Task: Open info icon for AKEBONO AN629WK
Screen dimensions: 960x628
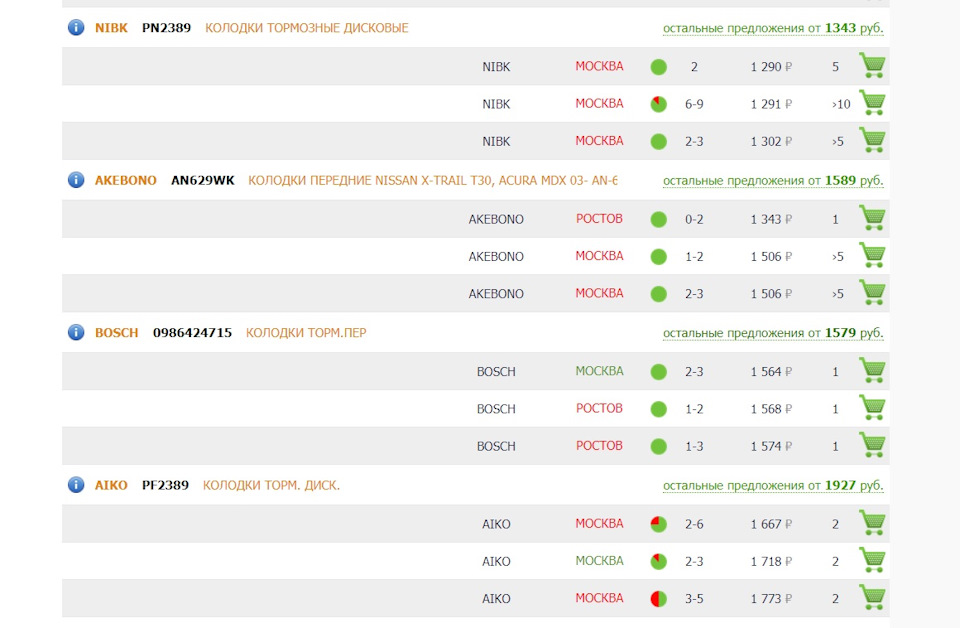Action: click(76, 180)
